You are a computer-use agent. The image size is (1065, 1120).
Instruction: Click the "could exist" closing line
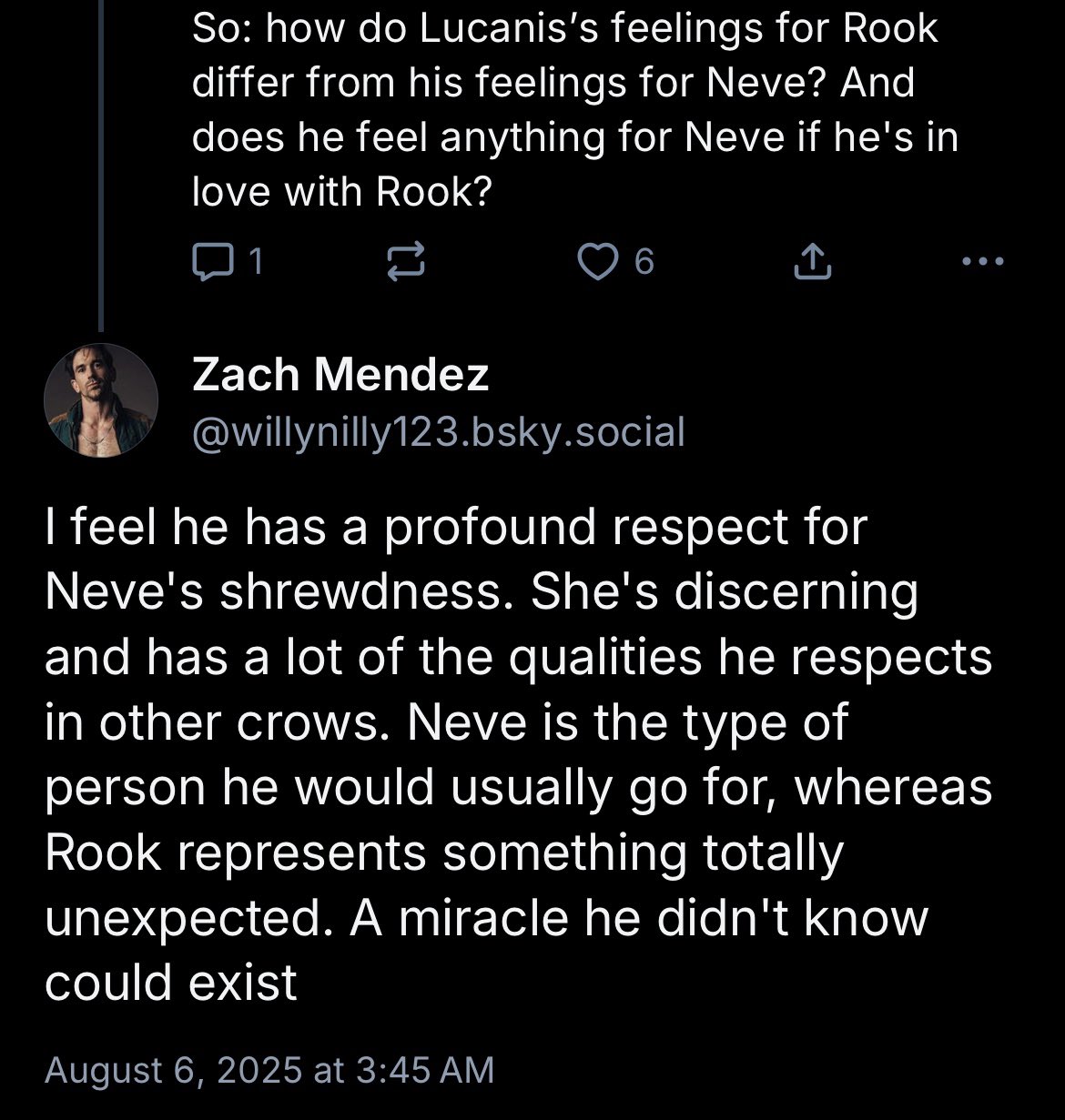coord(171,983)
